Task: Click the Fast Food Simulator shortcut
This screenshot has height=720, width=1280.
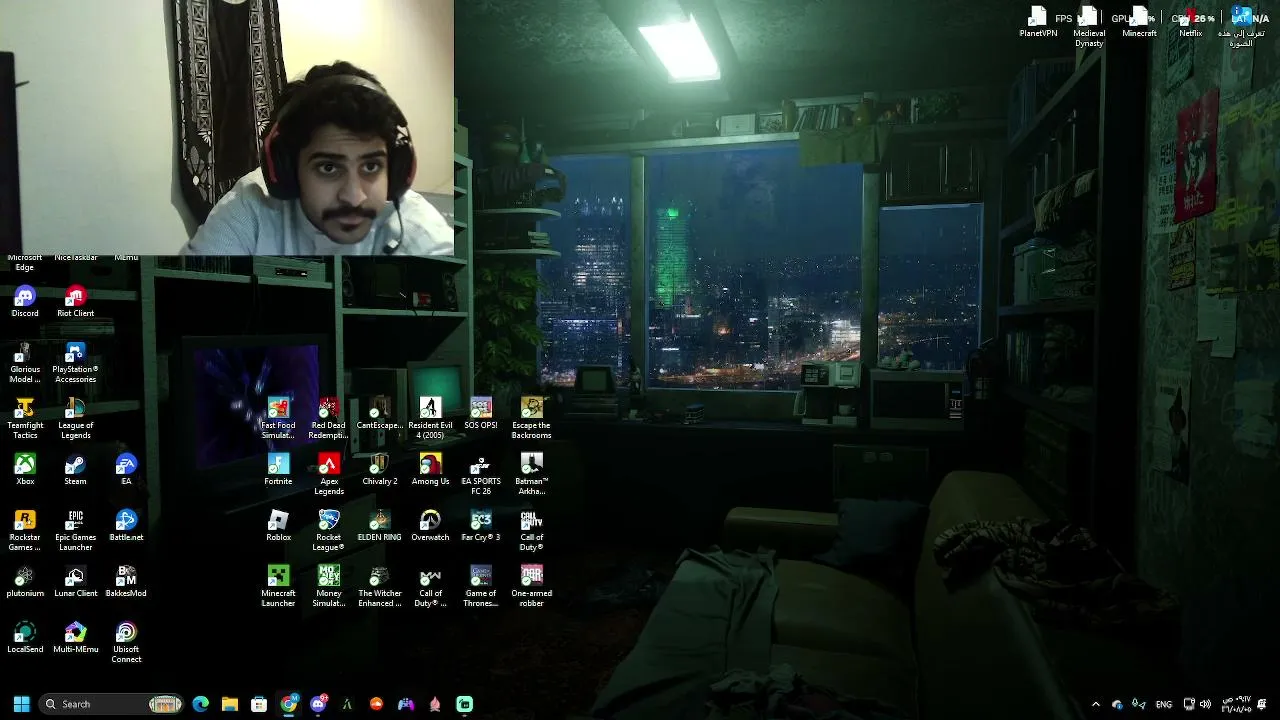Action: pos(278,419)
